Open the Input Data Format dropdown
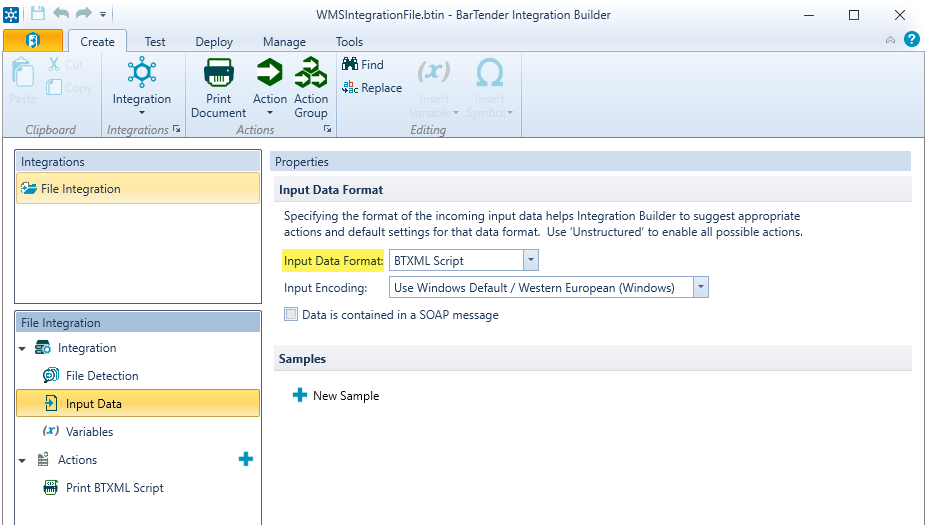 (531, 260)
